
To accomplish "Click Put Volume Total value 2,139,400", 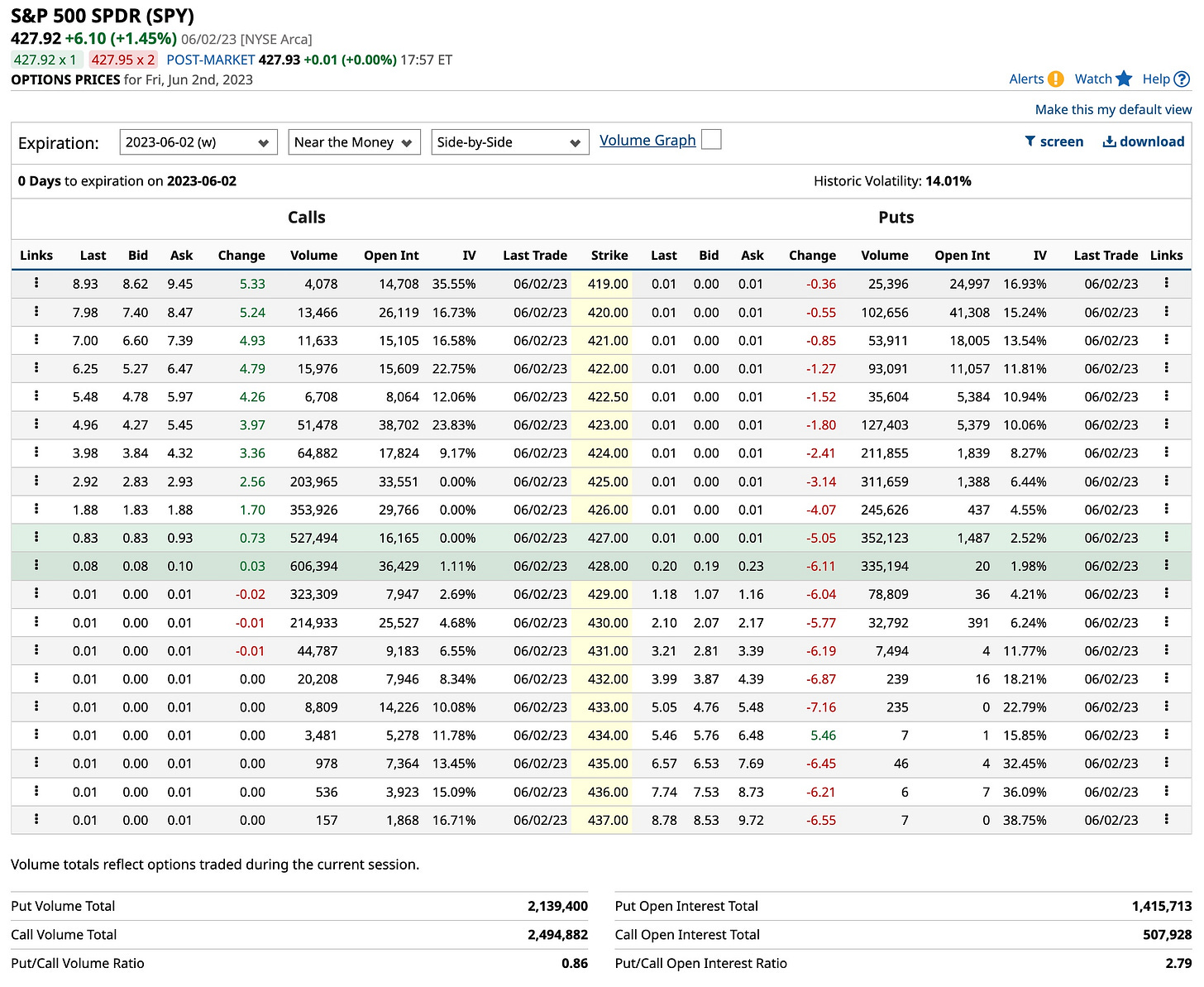I will (x=557, y=906).
